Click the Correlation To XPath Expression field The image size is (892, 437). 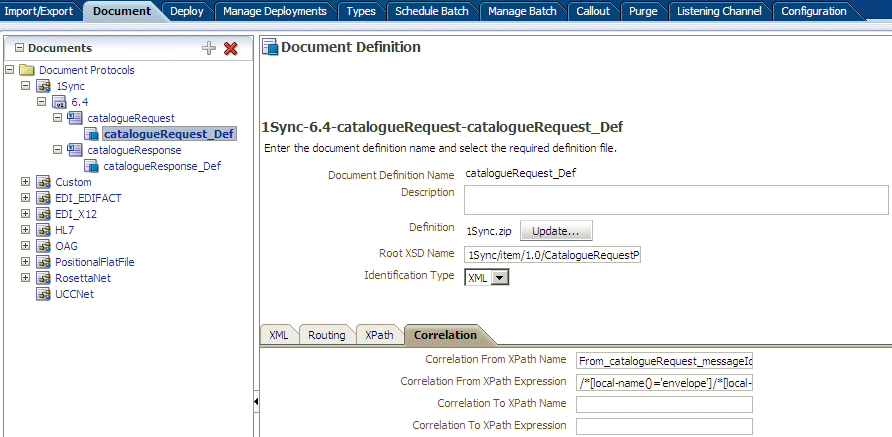[664, 426]
